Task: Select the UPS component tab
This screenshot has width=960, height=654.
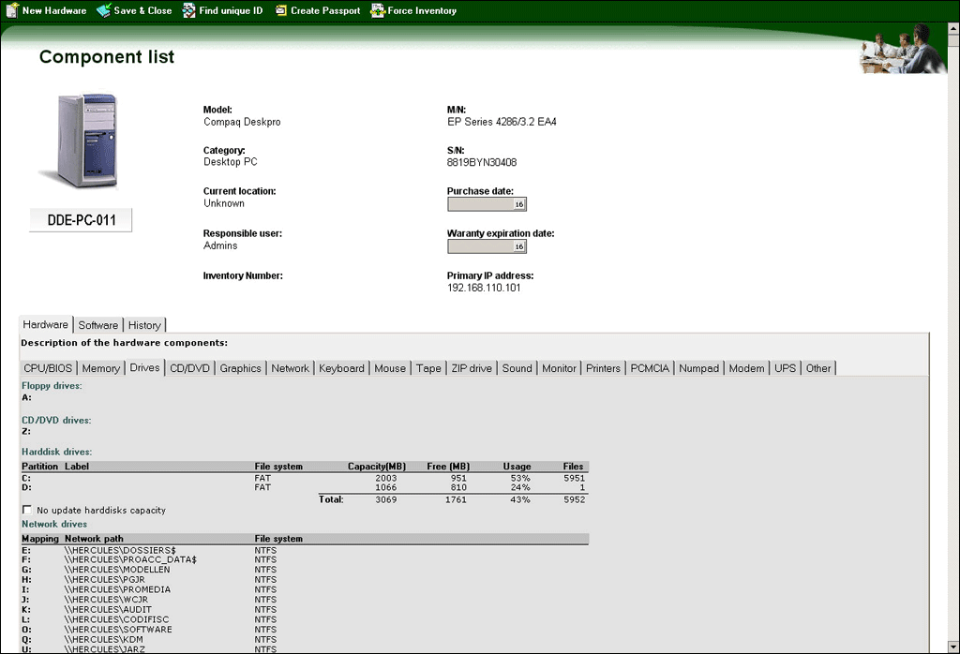Action: click(x=785, y=368)
